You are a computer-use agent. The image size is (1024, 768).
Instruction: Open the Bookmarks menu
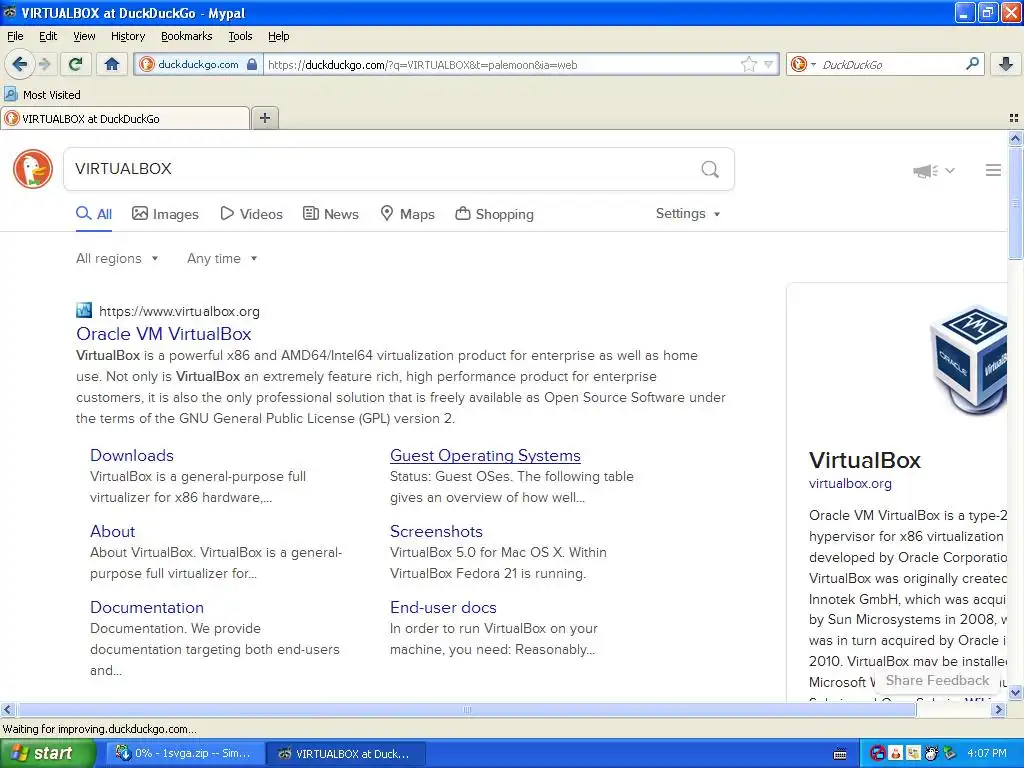186,36
